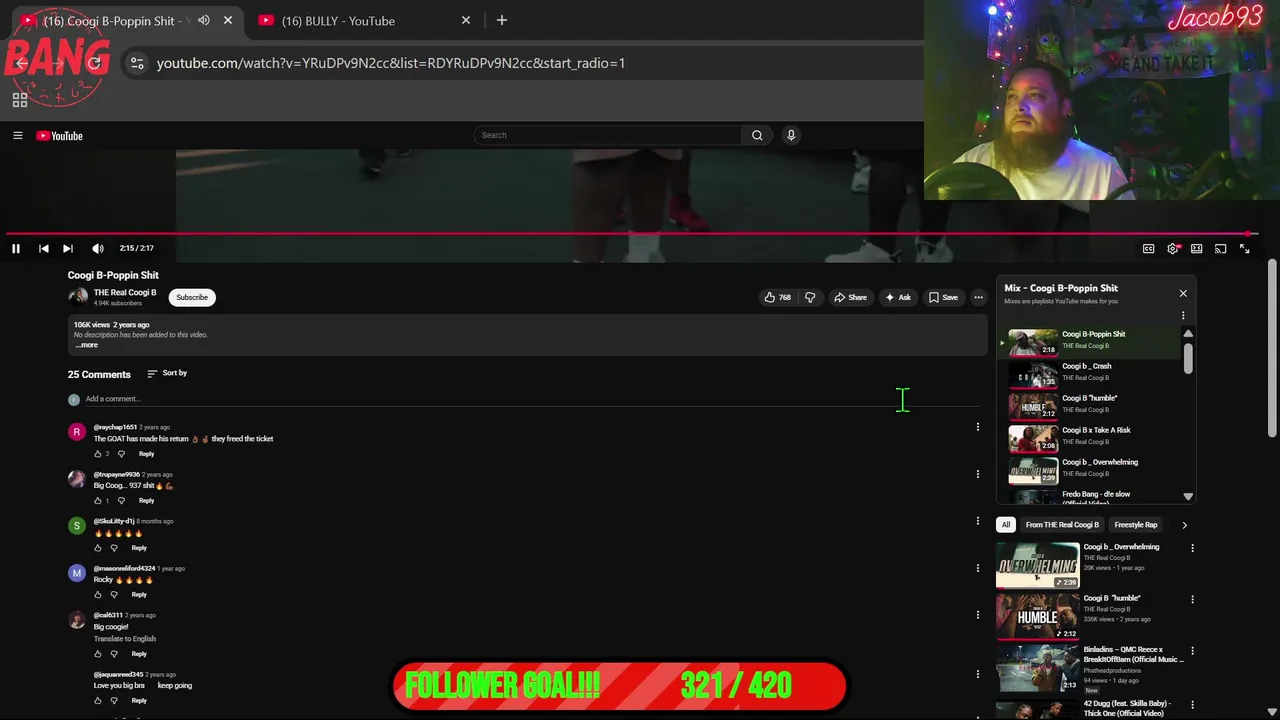1280x720 pixels.
Task: Dislike @masonrelliford4324's Rocky comment
Action: [114, 595]
